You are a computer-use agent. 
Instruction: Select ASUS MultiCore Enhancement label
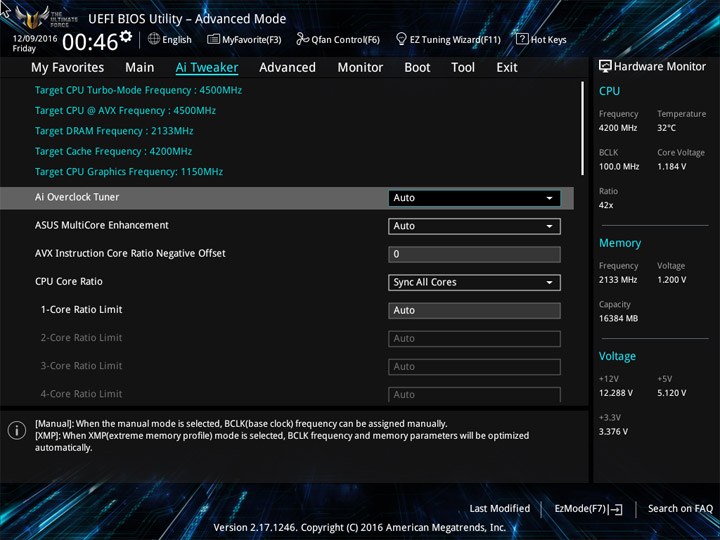point(102,225)
